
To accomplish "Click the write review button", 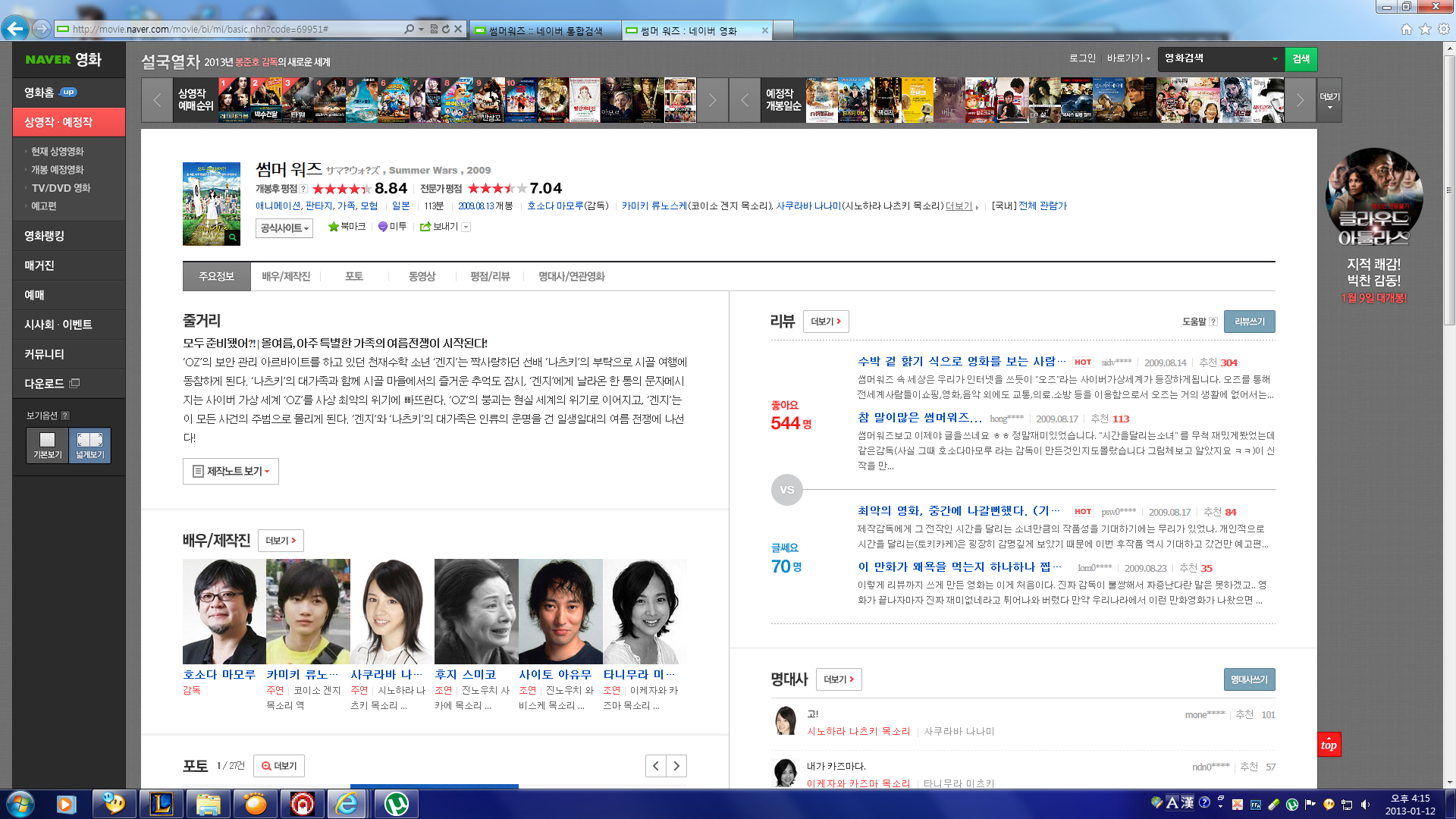I will [1249, 322].
